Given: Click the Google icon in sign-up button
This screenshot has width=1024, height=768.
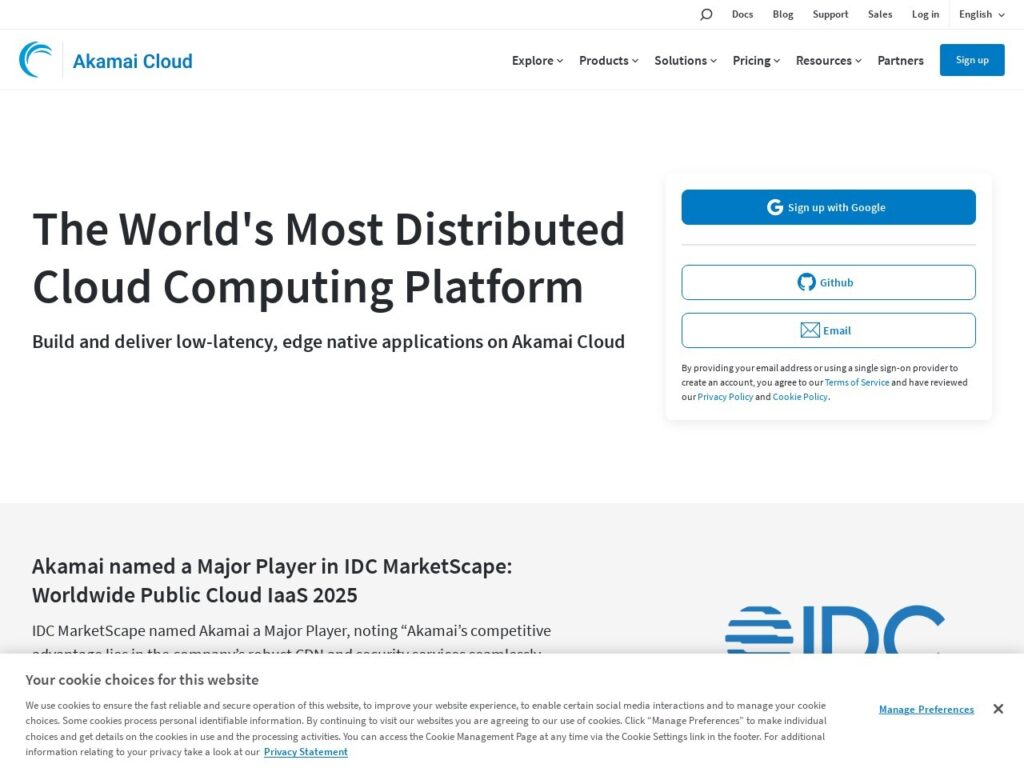Looking at the screenshot, I should (775, 207).
